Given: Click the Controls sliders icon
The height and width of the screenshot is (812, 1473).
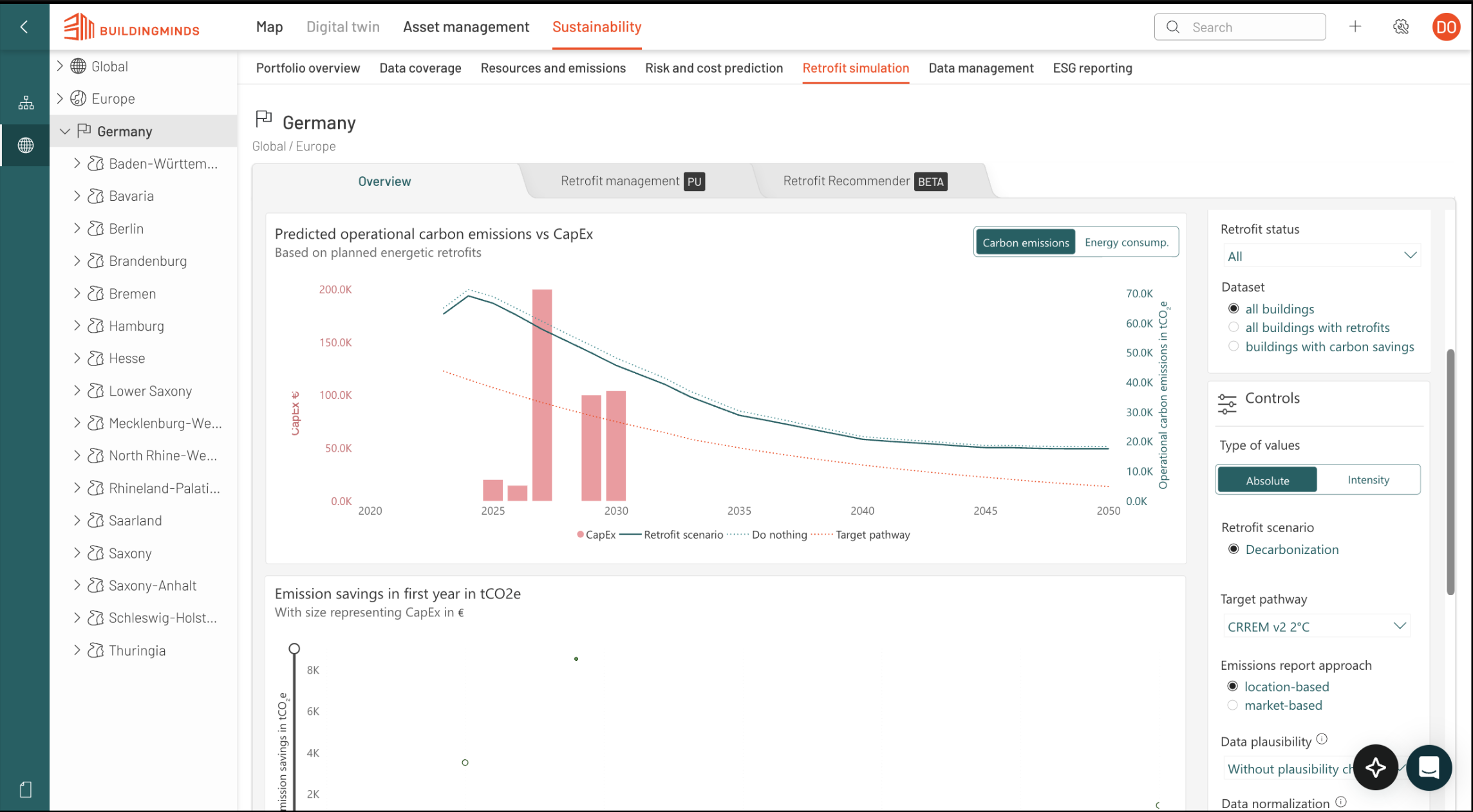Looking at the screenshot, I should (1227, 403).
